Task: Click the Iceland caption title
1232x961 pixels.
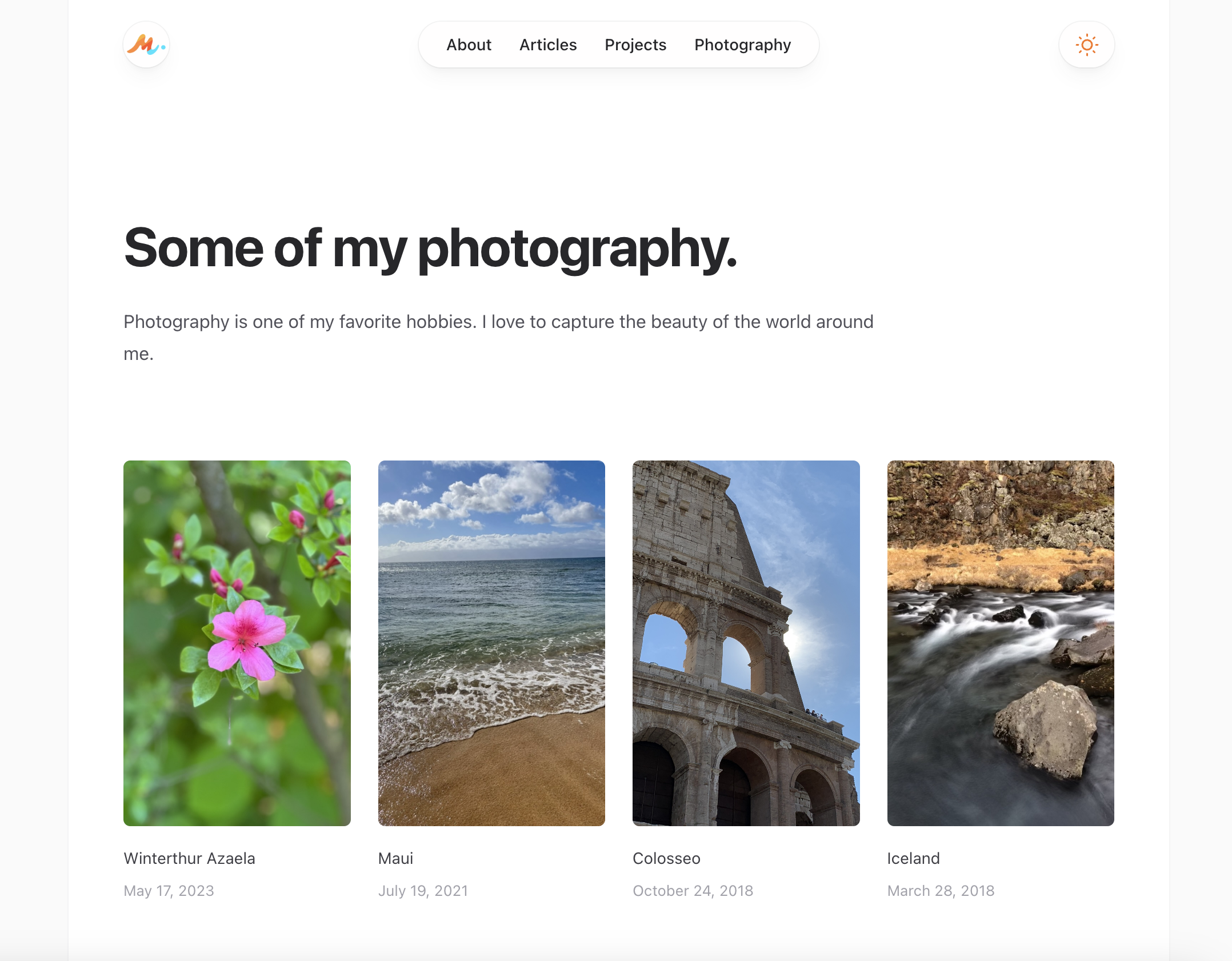Action: tap(913, 858)
